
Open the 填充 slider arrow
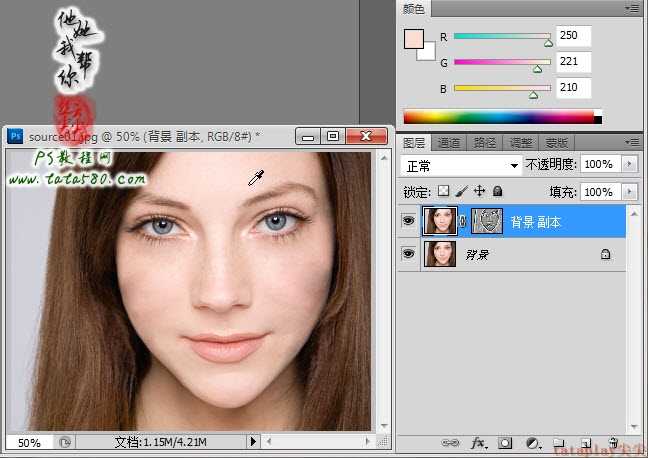(x=629, y=192)
